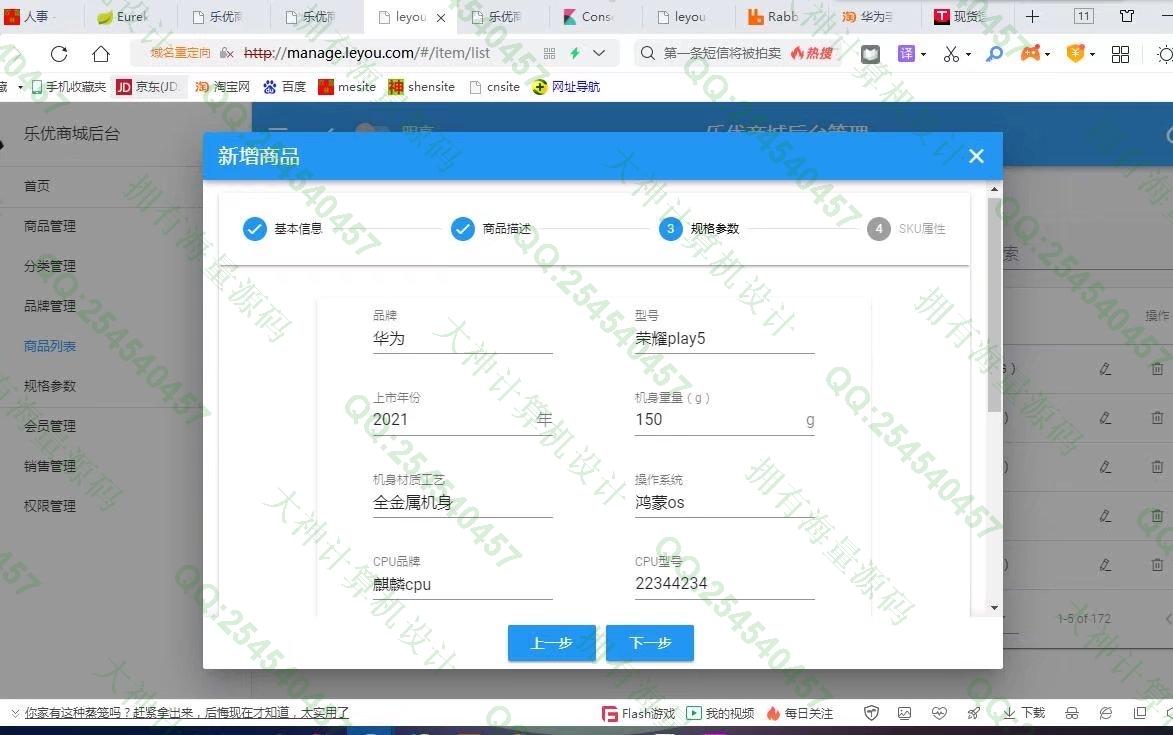1173x735 pixels.
Task: Click the 机身材质工艺 field
Action: pos(462,502)
